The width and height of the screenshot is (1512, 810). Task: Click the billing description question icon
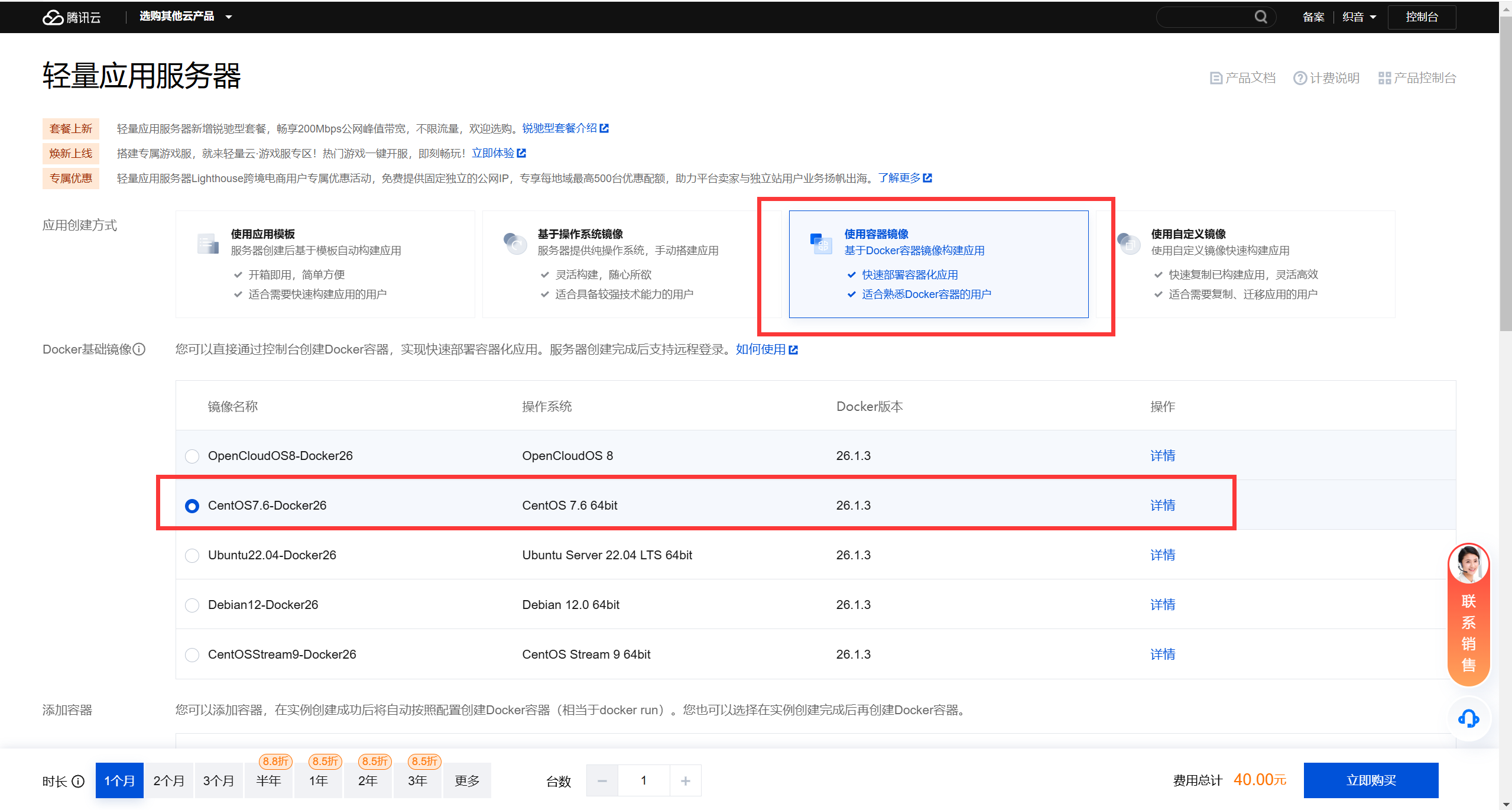pyautogui.click(x=1300, y=78)
